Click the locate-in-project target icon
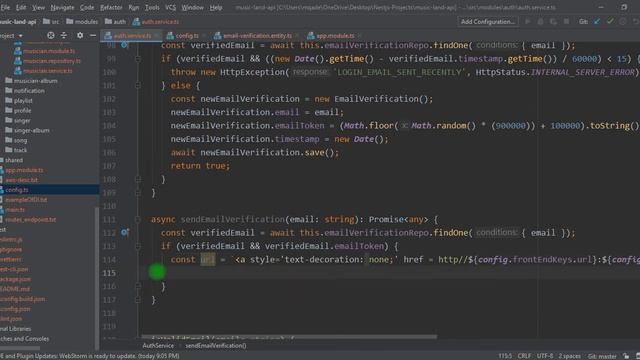The image size is (640, 360). 51,36
